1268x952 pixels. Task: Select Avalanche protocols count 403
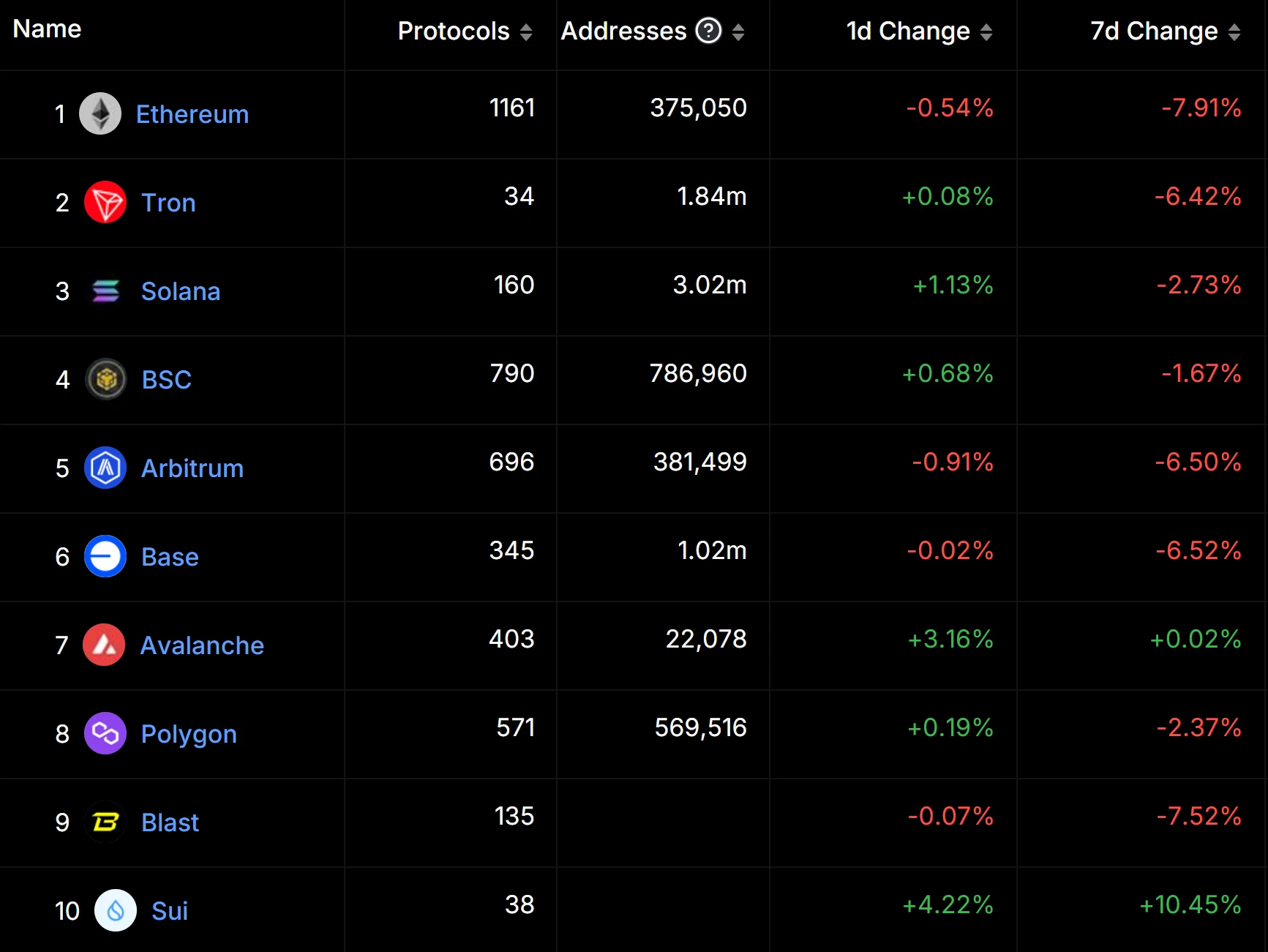point(511,639)
